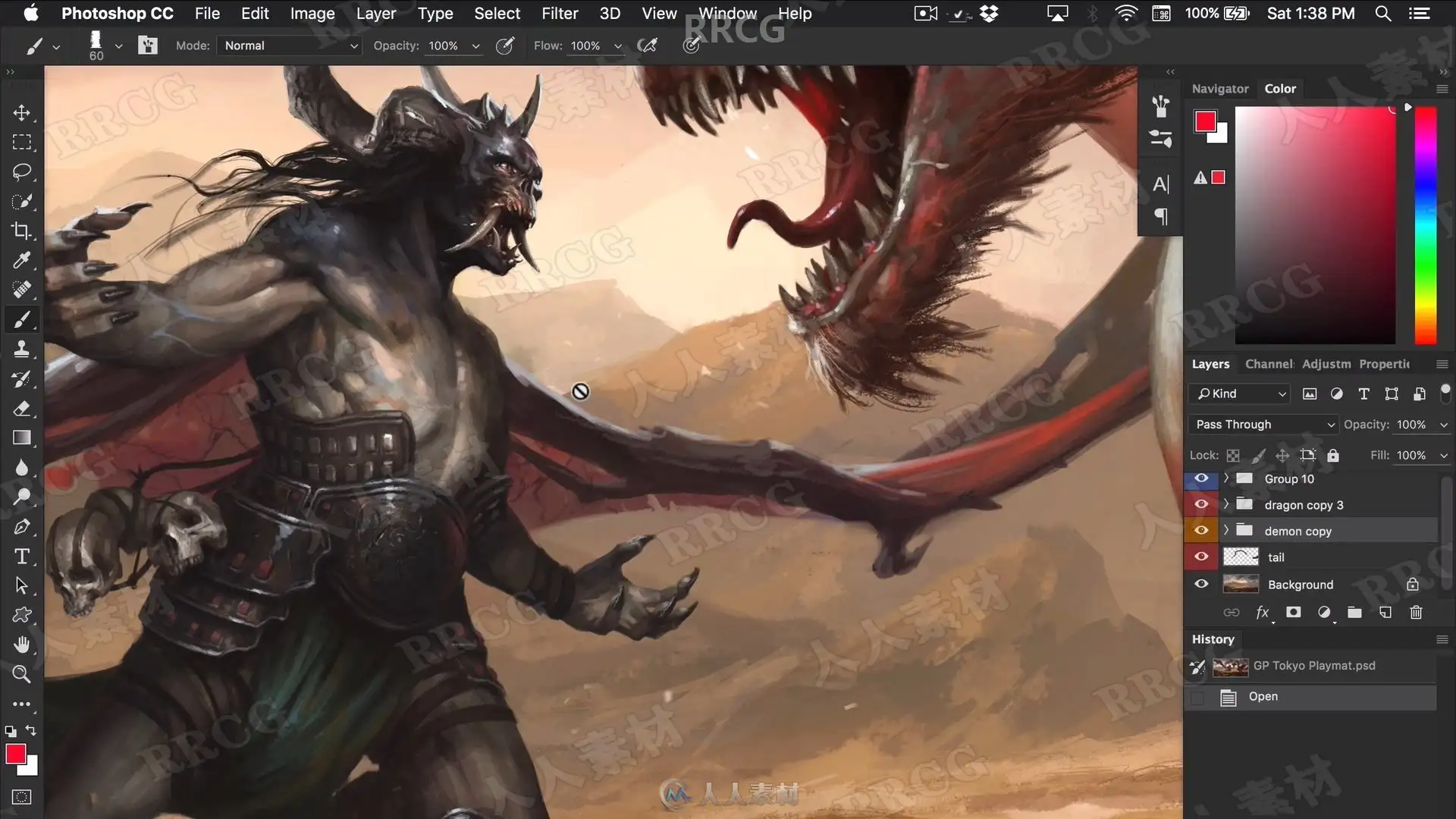The height and width of the screenshot is (819, 1456).
Task: Open the Filter menu
Action: pos(560,14)
